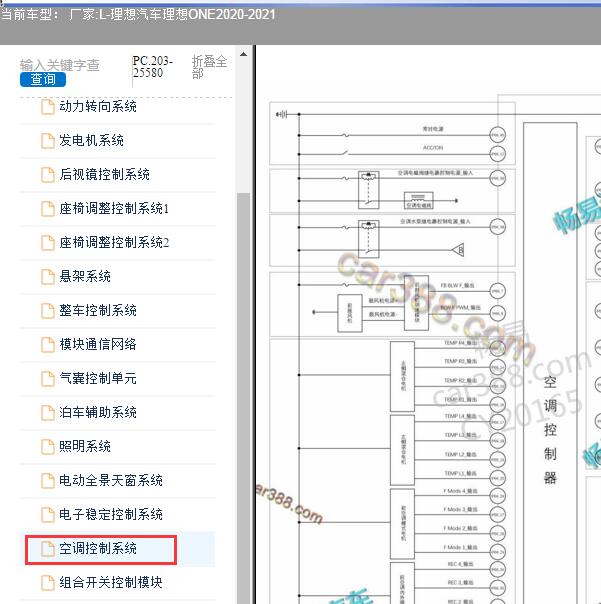Image resolution: width=601 pixels, height=604 pixels.
Task: Click the document icon beside 电动全景天窗系统
Action: [x=48, y=480]
